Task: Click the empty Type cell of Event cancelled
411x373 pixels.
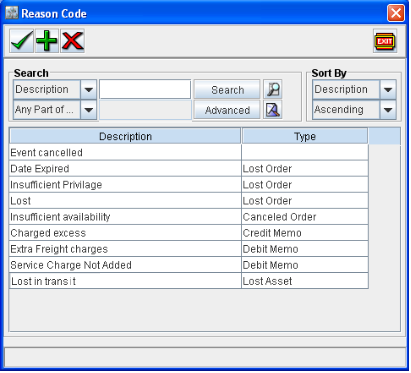Action: (x=305, y=152)
